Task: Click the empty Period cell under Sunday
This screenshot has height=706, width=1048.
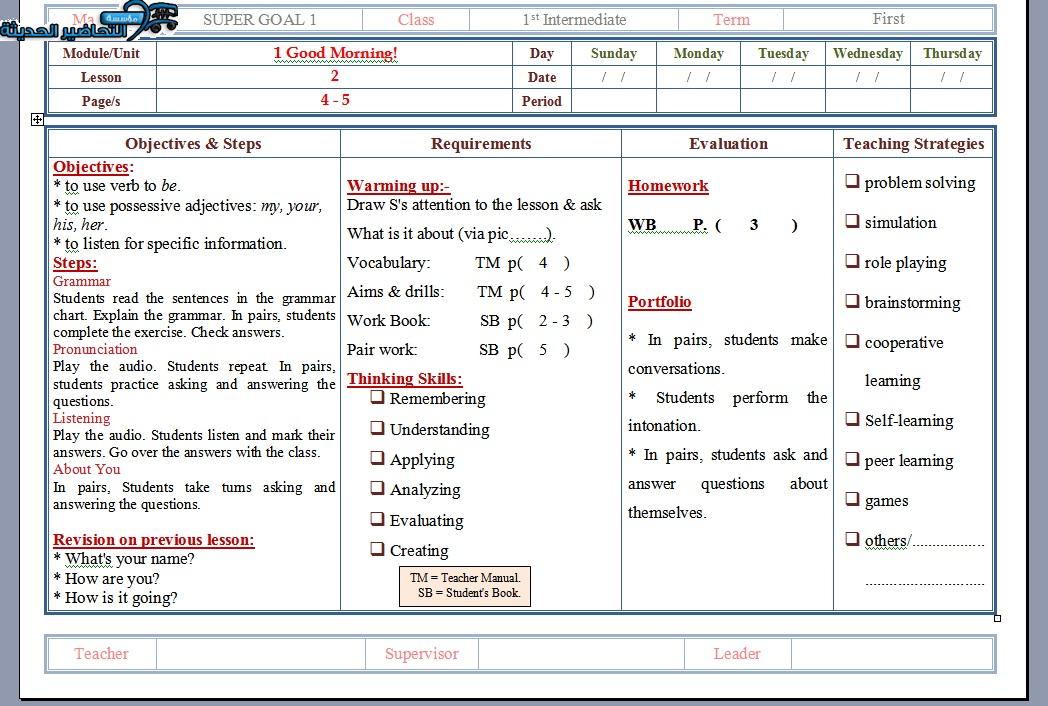Action: [614, 101]
